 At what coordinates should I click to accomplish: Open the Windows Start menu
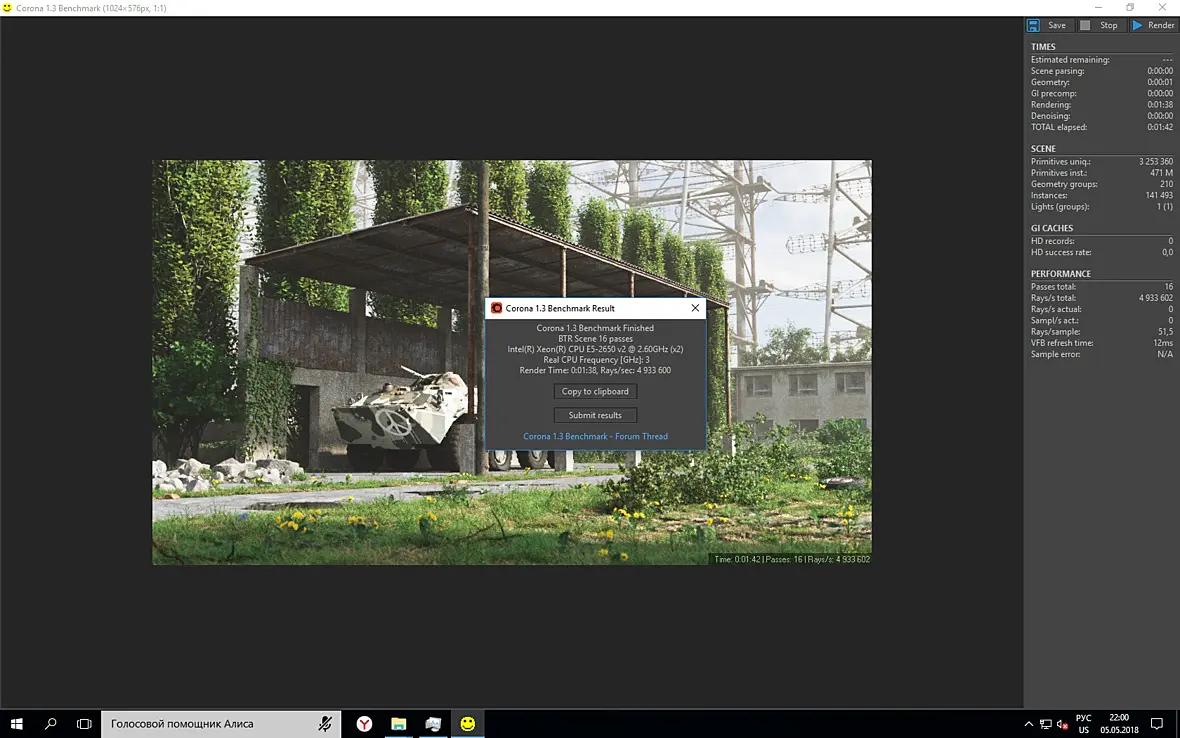(17, 724)
